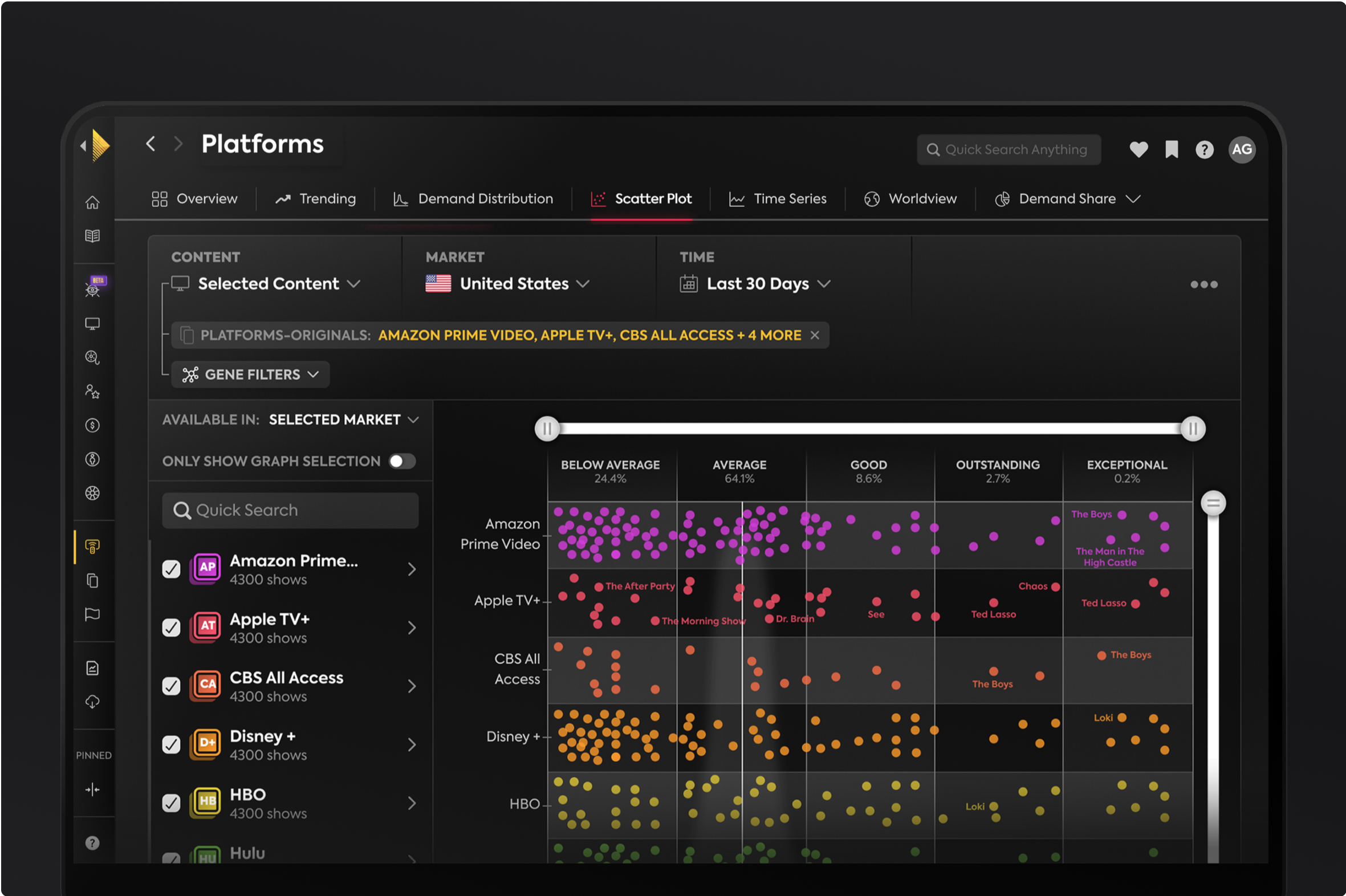Image resolution: width=1346 pixels, height=896 pixels.
Task: Go forward using the right arrow
Action: pyautogui.click(x=178, y=144)
